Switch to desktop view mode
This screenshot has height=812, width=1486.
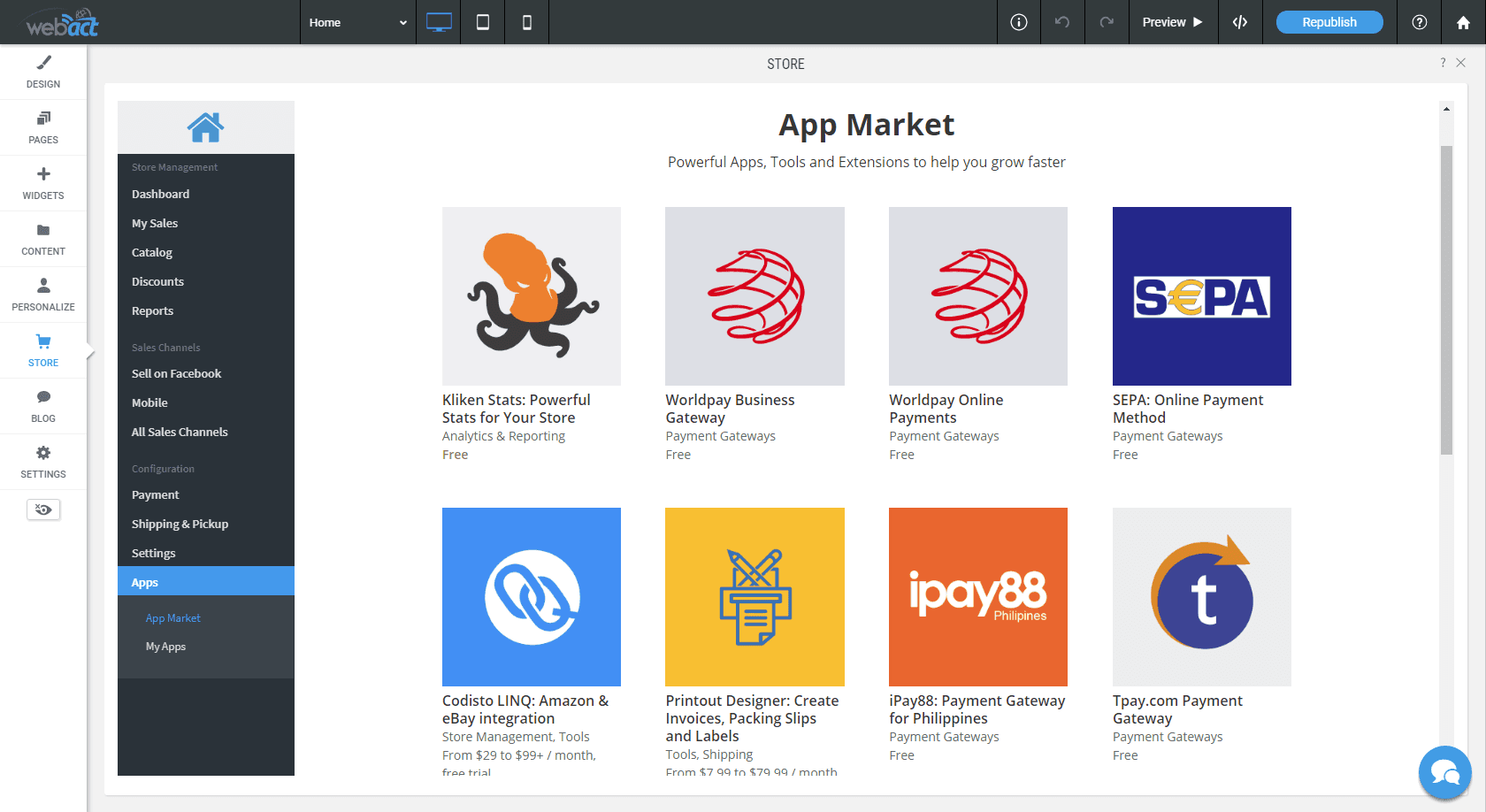[x=439, y=22]
